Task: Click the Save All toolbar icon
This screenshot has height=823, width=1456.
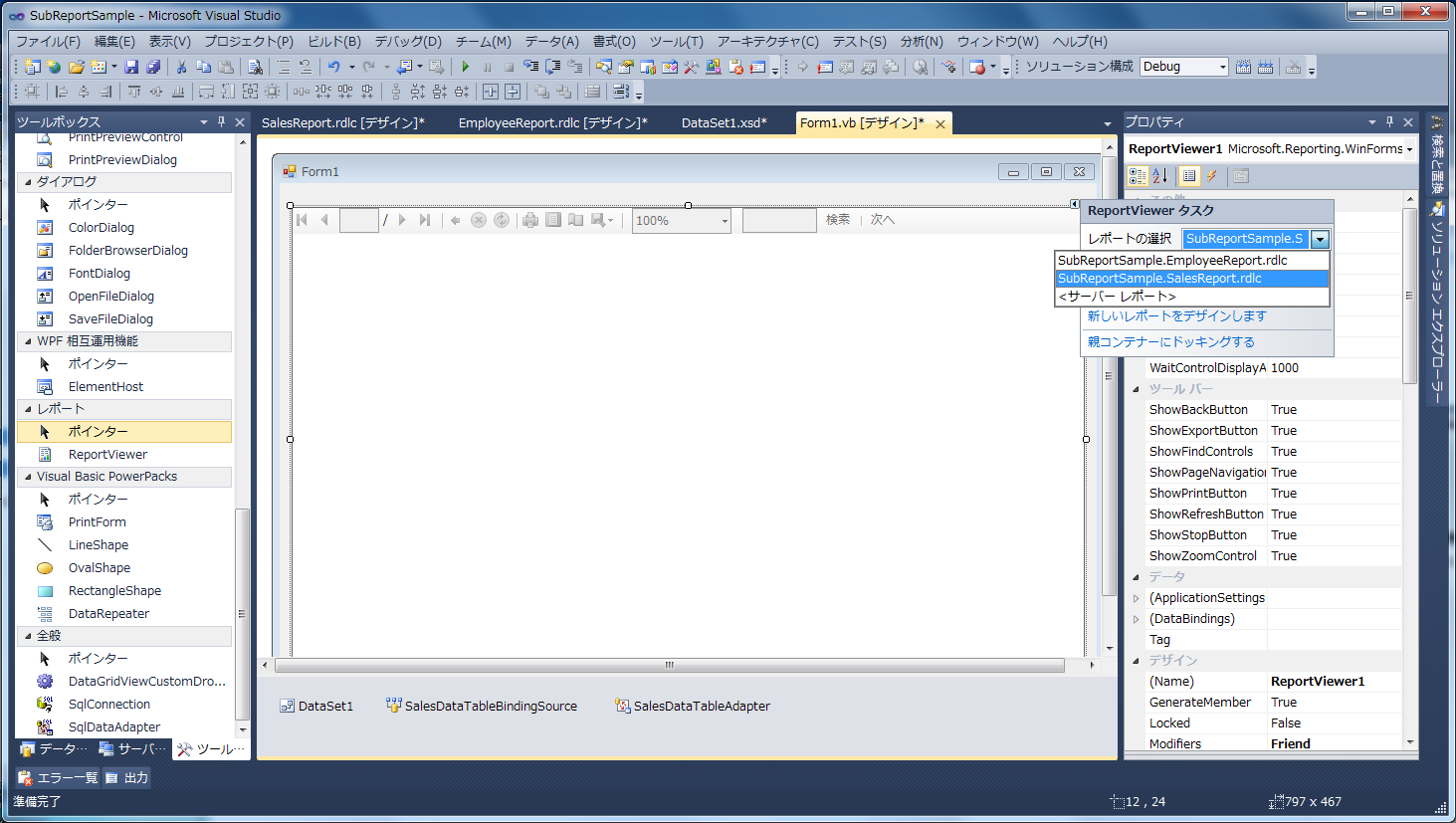Action: (x=153, y=67)
